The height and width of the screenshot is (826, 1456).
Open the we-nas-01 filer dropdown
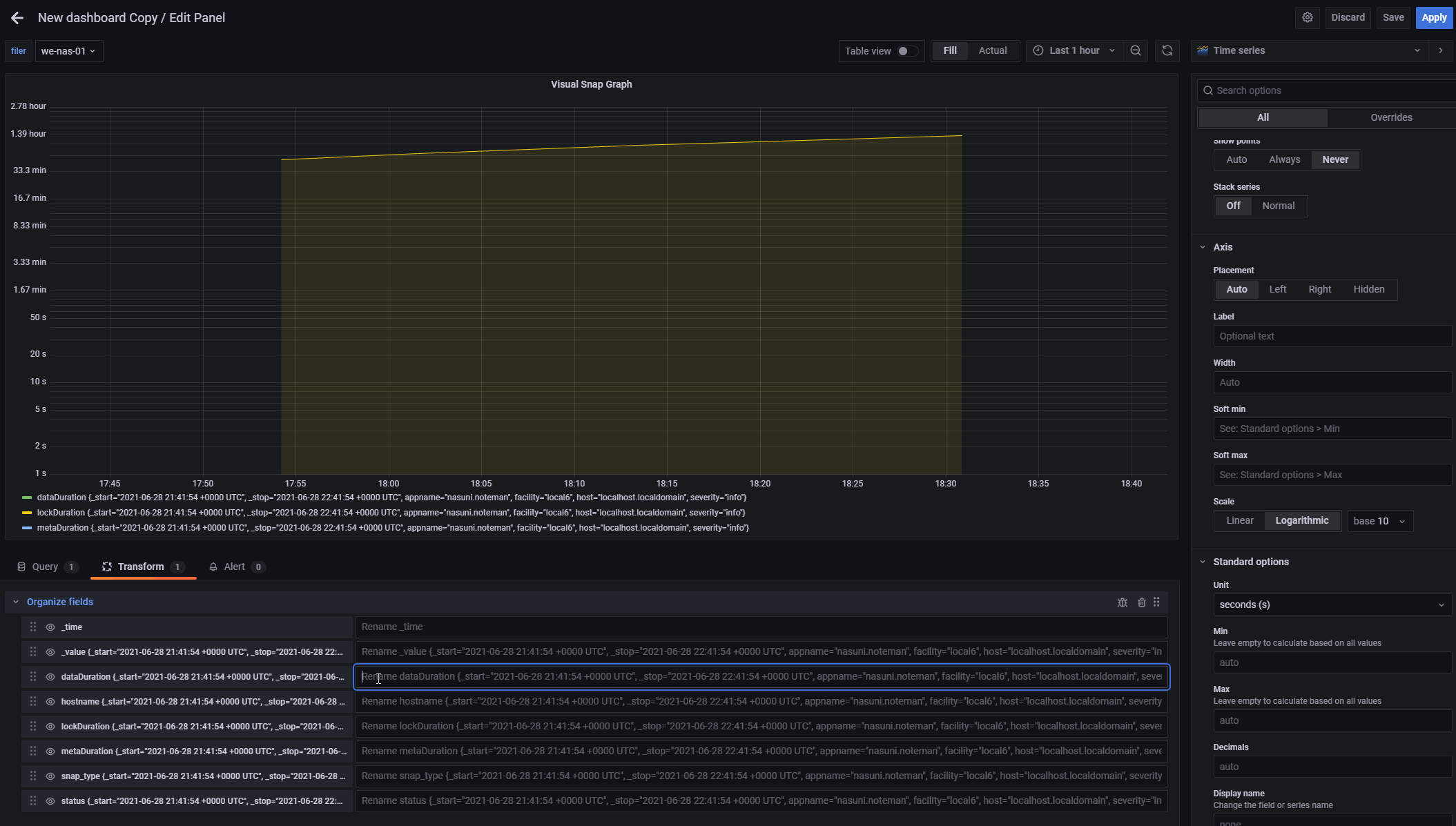[x=68, y=50]
